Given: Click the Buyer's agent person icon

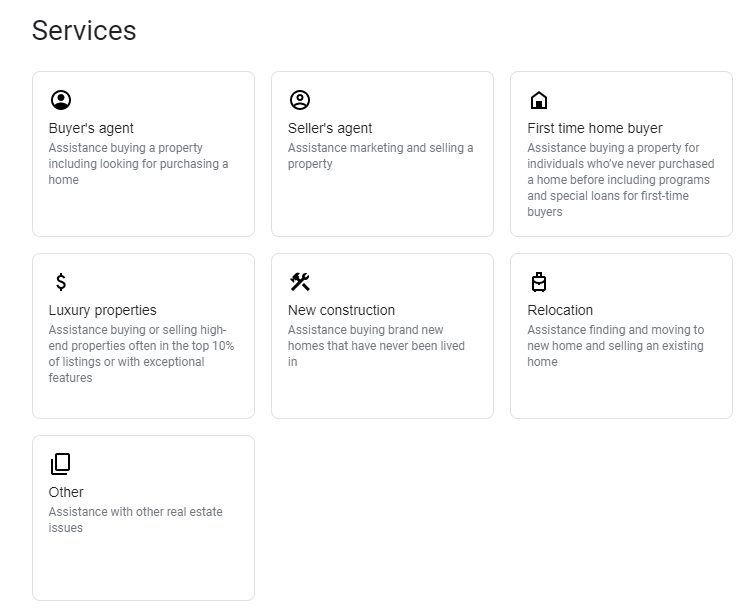Looking at the screenshot, I should tap(61, 100).
